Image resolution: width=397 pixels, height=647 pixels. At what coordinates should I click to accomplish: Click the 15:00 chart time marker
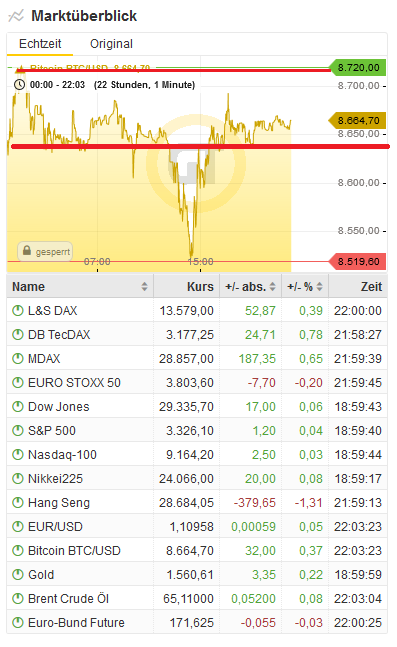click(x=201, y=262)
